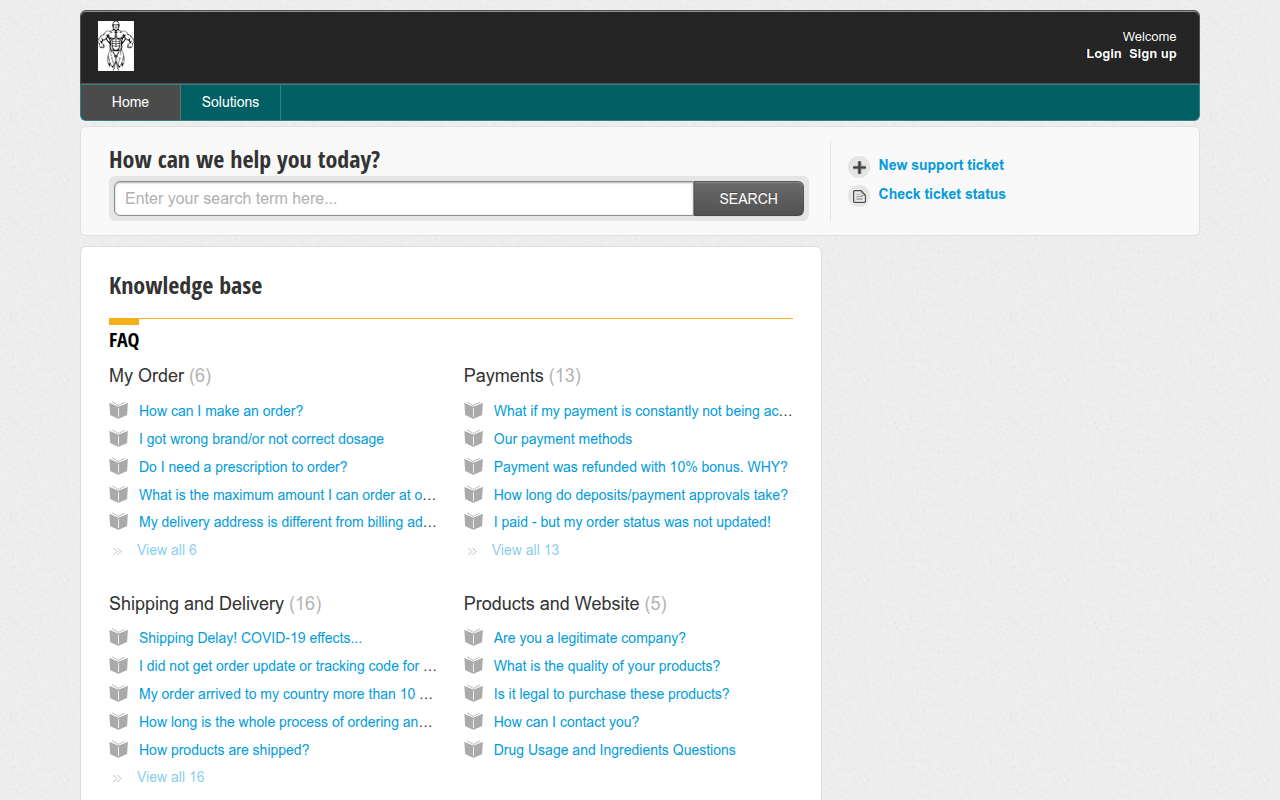1280x800 pixels.
Task: Open 'My delivery address is different from billing' article
Action: coord(288,522)
